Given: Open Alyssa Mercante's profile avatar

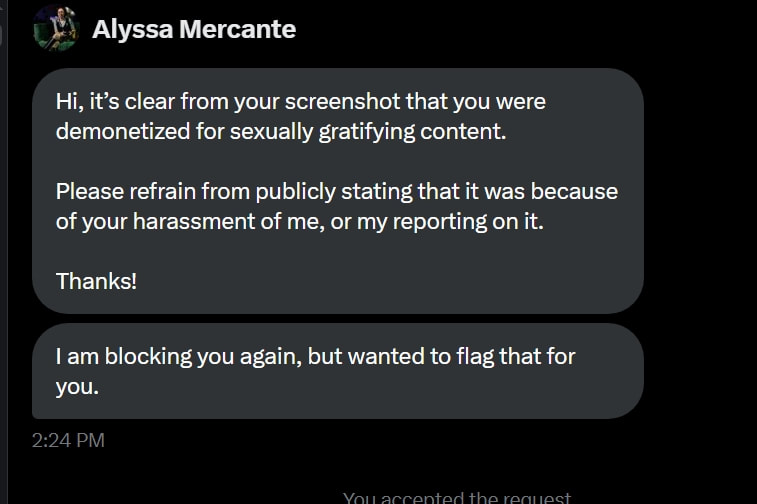Looking at the screenshot, I should [x=56, y=28].
